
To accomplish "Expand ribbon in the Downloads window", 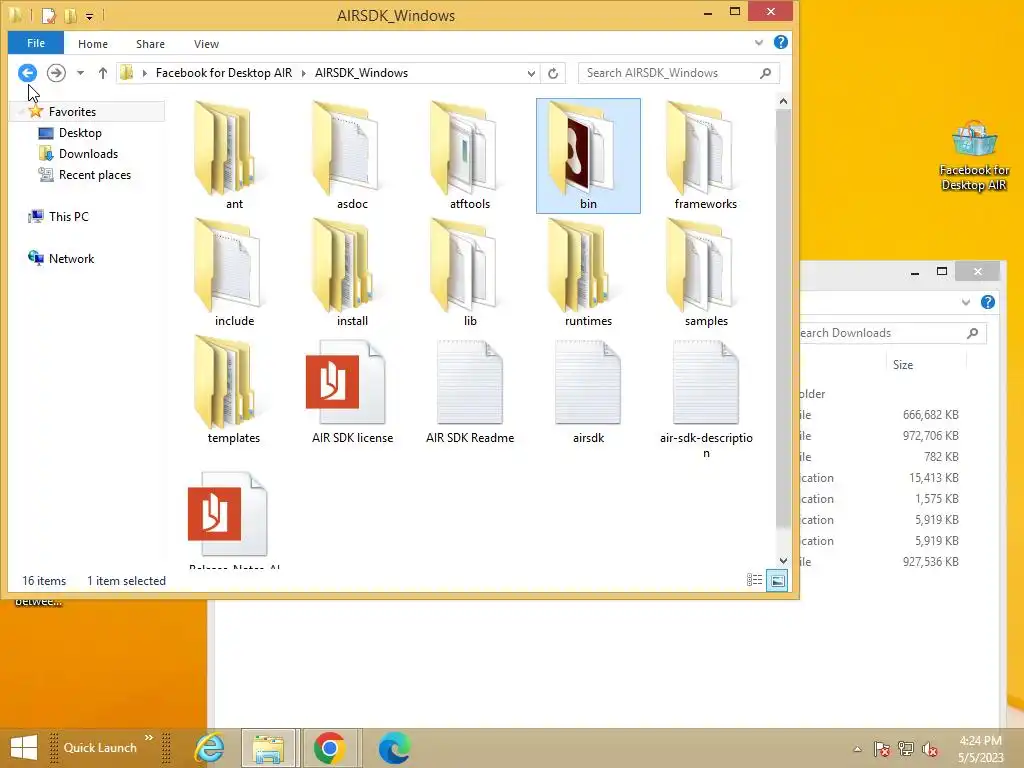I will 966,302.
